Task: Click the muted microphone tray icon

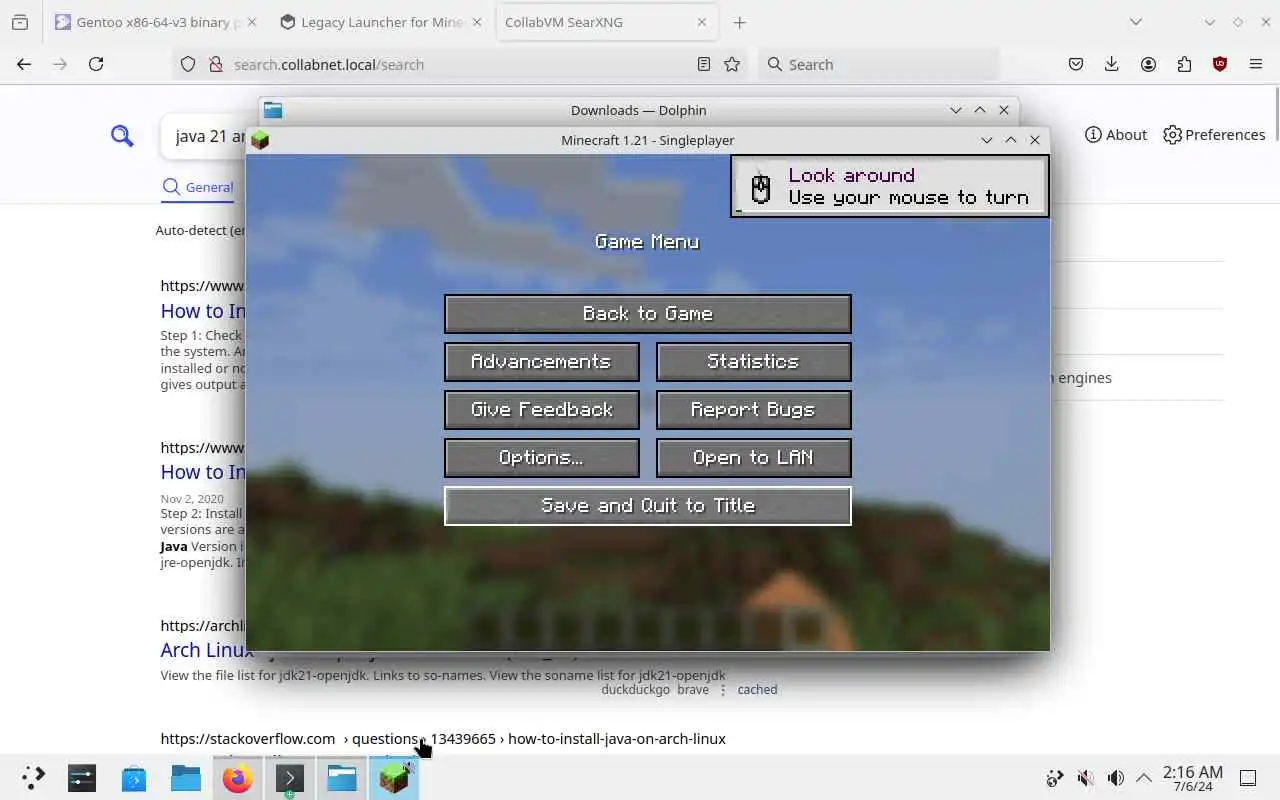Action: pos(1085,778)
